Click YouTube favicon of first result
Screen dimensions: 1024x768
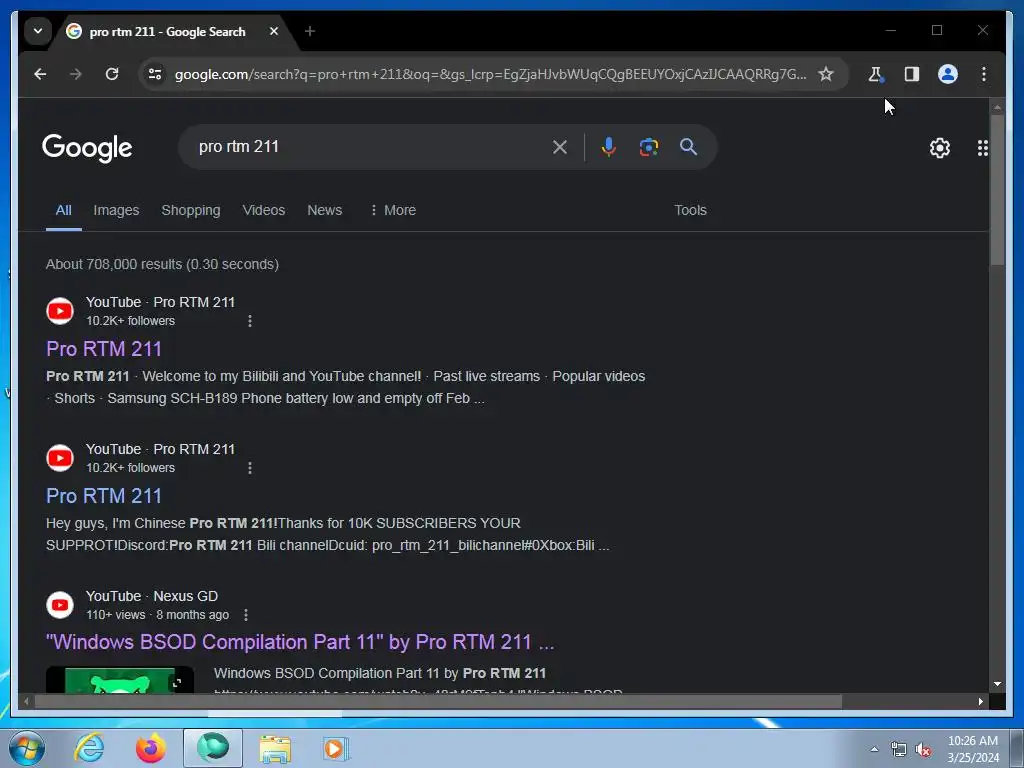(x=60, y=312)
